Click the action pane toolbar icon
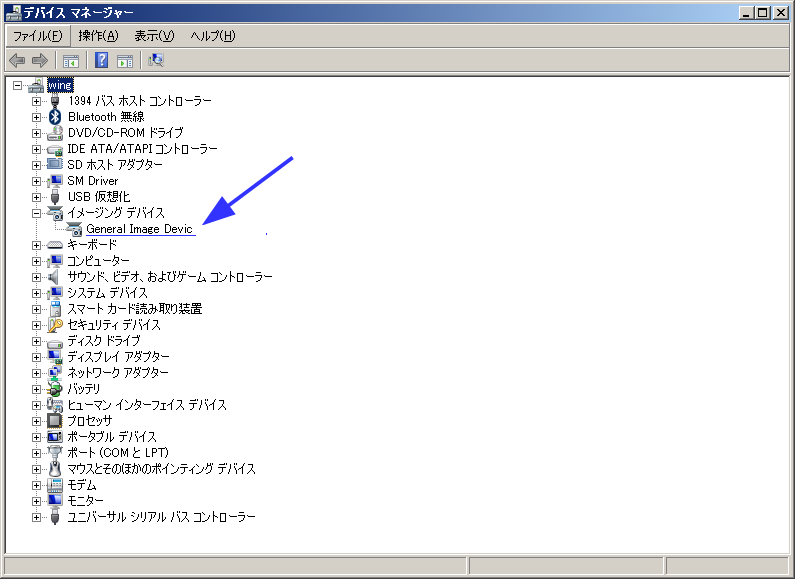The width and height of the screenshot is (795, 579). (125, 61)
